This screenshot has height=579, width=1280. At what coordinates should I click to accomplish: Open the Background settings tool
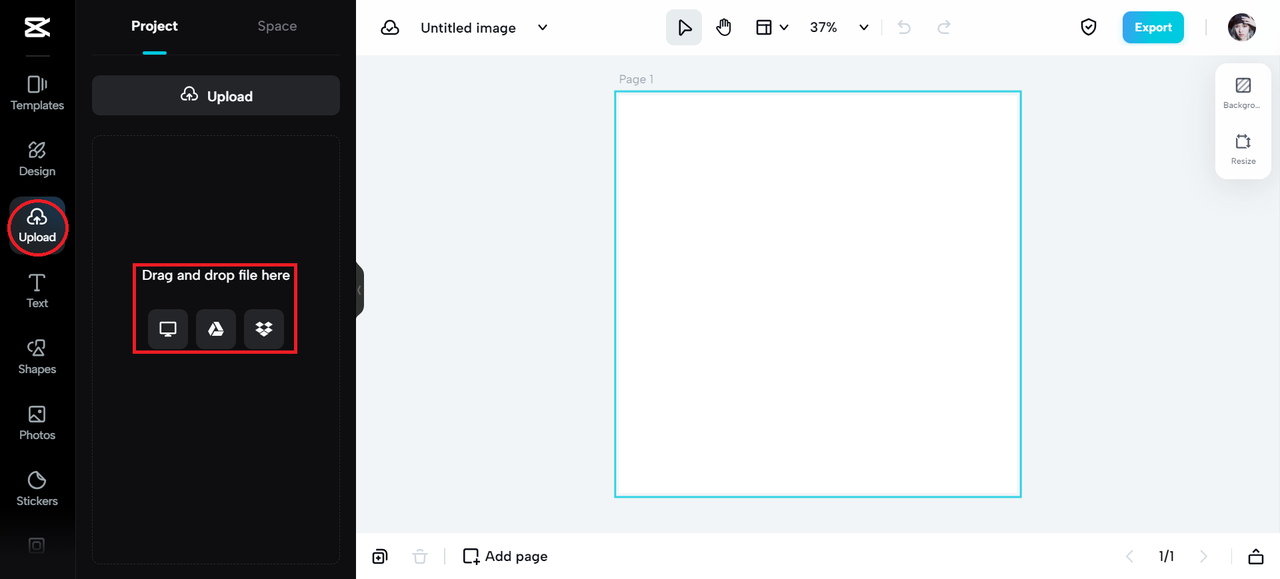pyautogui.click(x=1243, y=94)
